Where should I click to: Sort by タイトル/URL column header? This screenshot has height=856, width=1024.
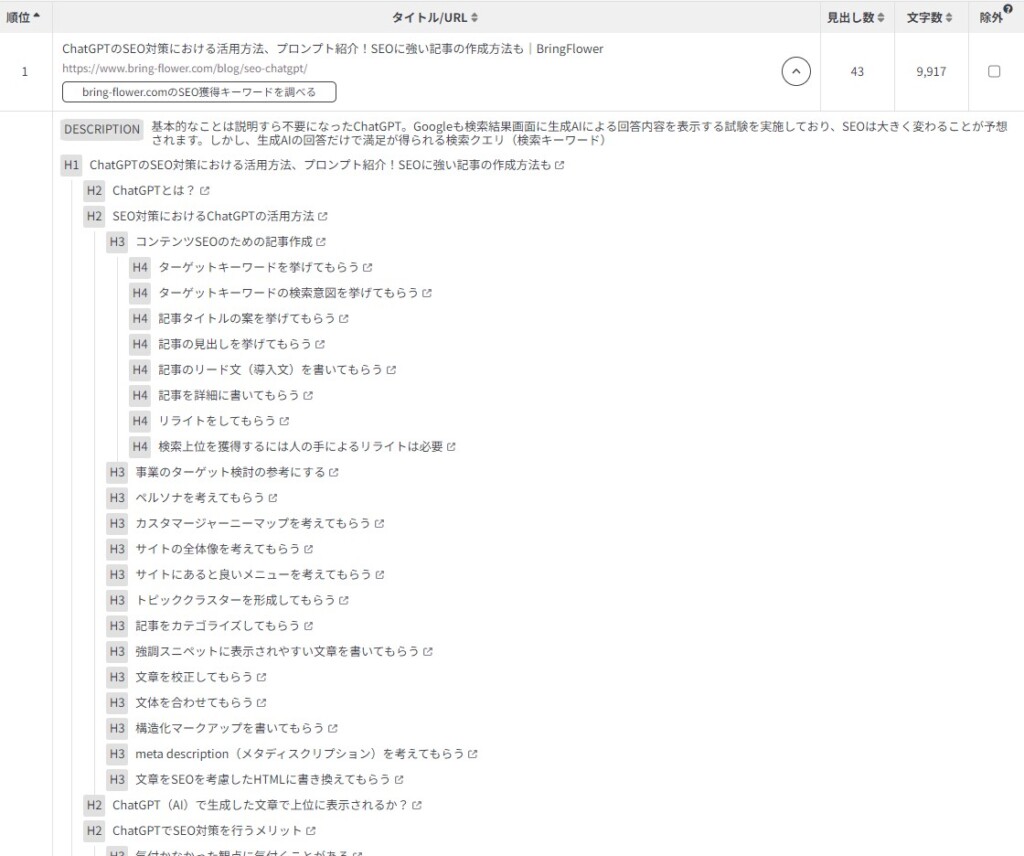point(435,18)
